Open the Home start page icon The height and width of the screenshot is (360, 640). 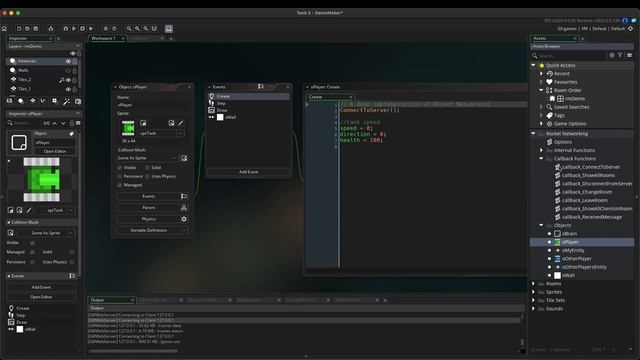pyautogui.click(x=4, y=29)
